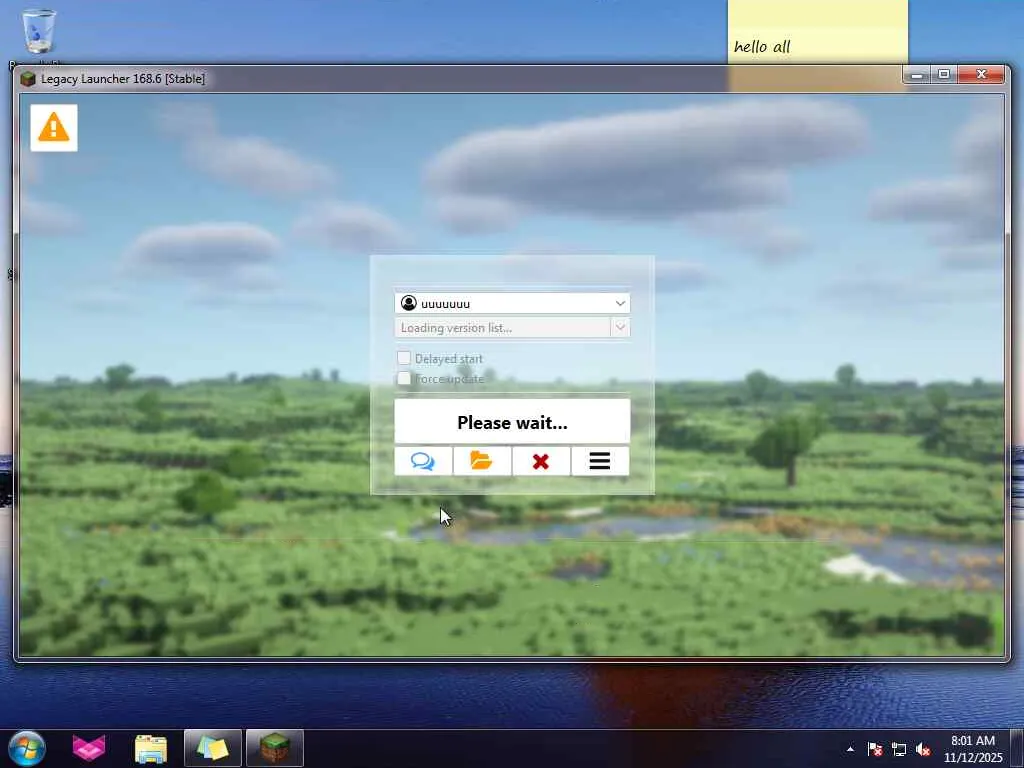Image resolution: width=1024 pixels, height=768 pixels.
Task: Open the Windows Start orb
Action: (27, 748)
